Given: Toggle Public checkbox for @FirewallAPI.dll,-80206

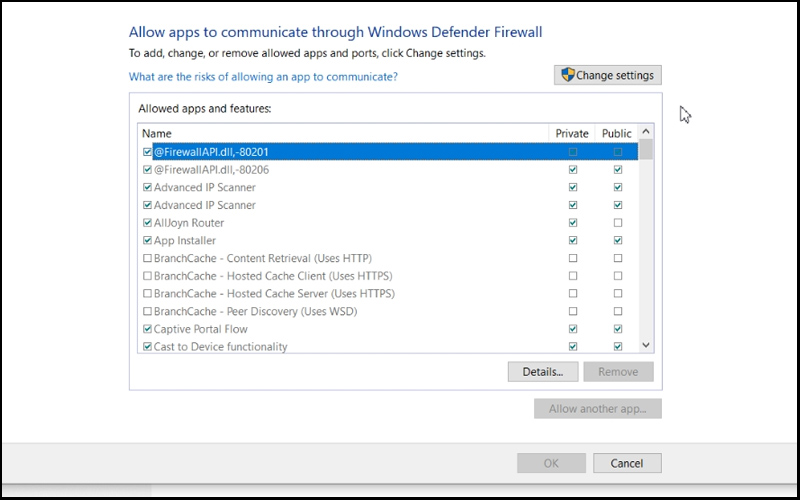Looking at the screenshot, I should pyautogui.click(x=618, y=169).
